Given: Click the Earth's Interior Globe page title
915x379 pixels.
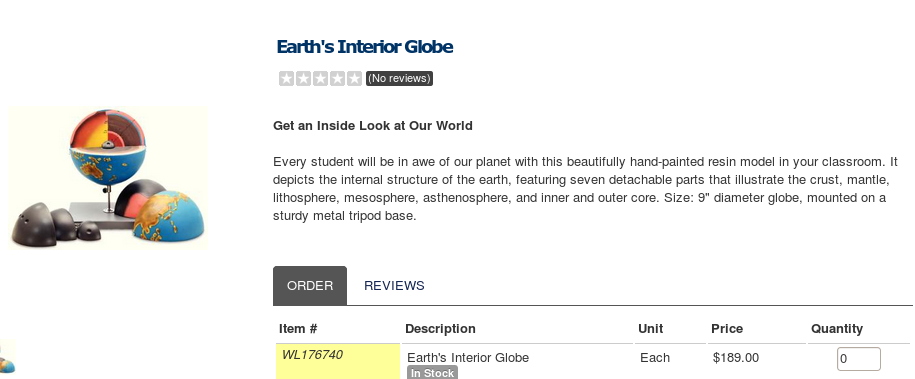Looking at the screenshot, I should coord(365,47).
